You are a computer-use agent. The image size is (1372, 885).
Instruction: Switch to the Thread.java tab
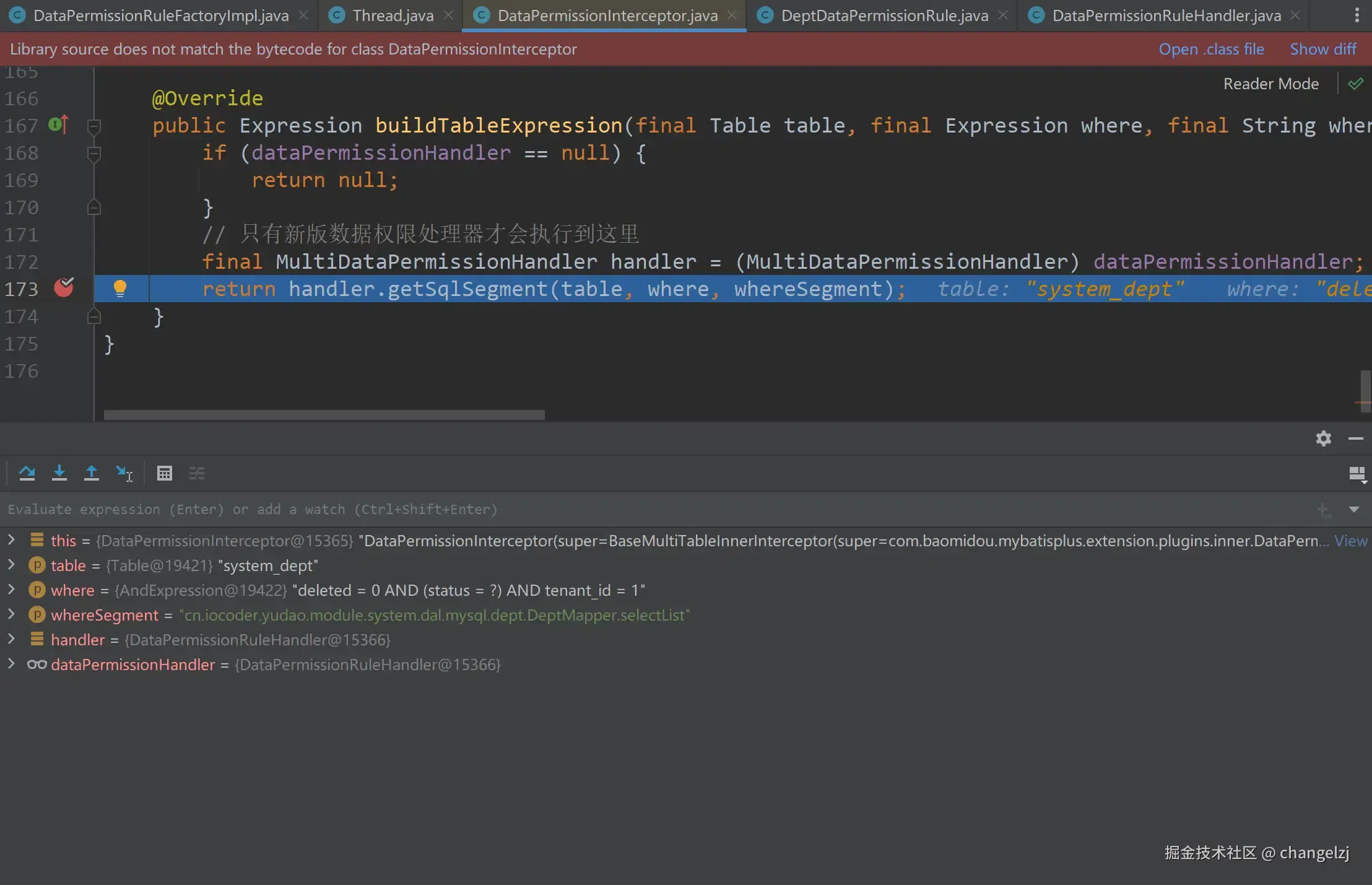point(393,15)
